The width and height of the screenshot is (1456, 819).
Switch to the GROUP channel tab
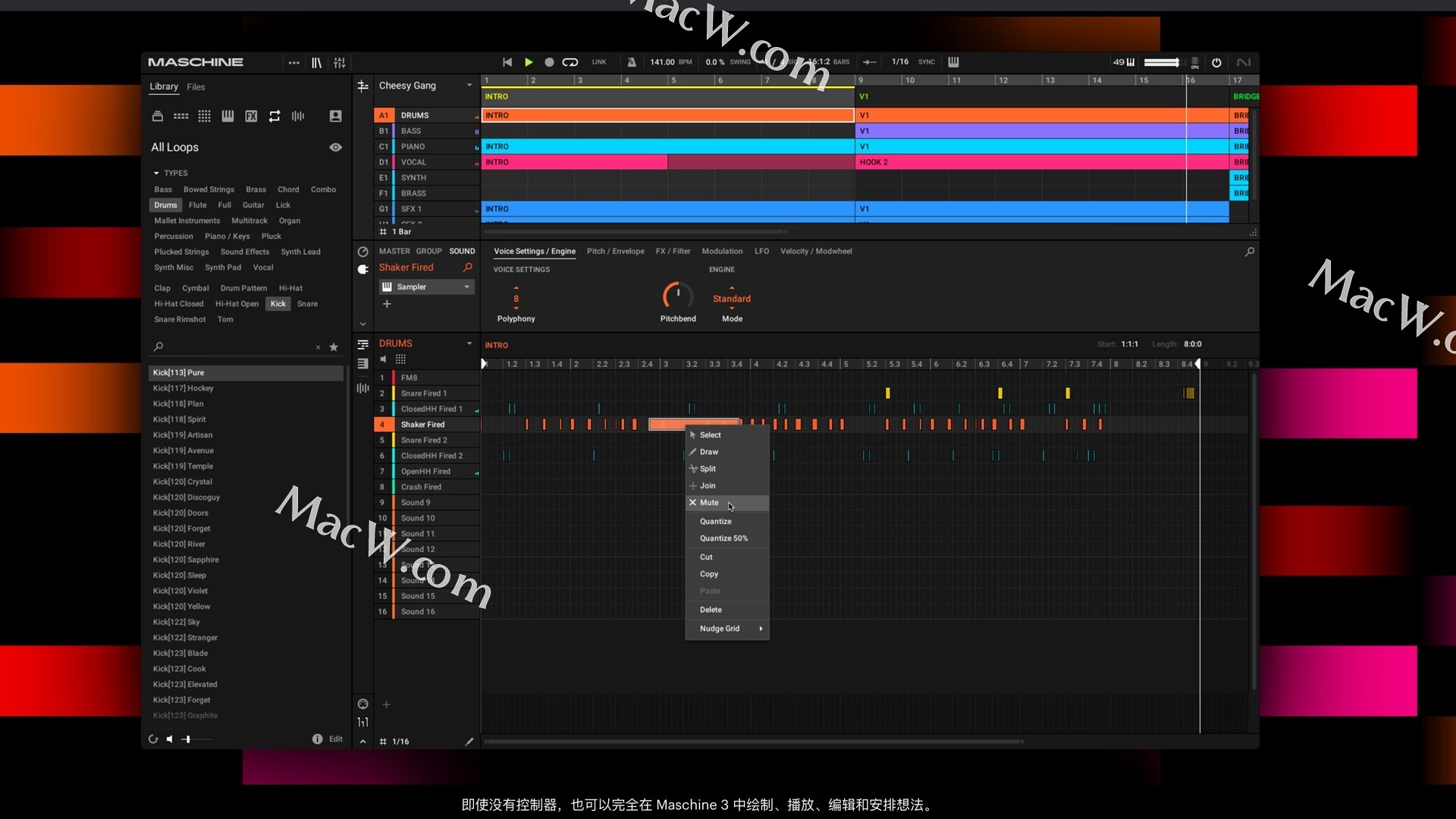coord(428,252)
